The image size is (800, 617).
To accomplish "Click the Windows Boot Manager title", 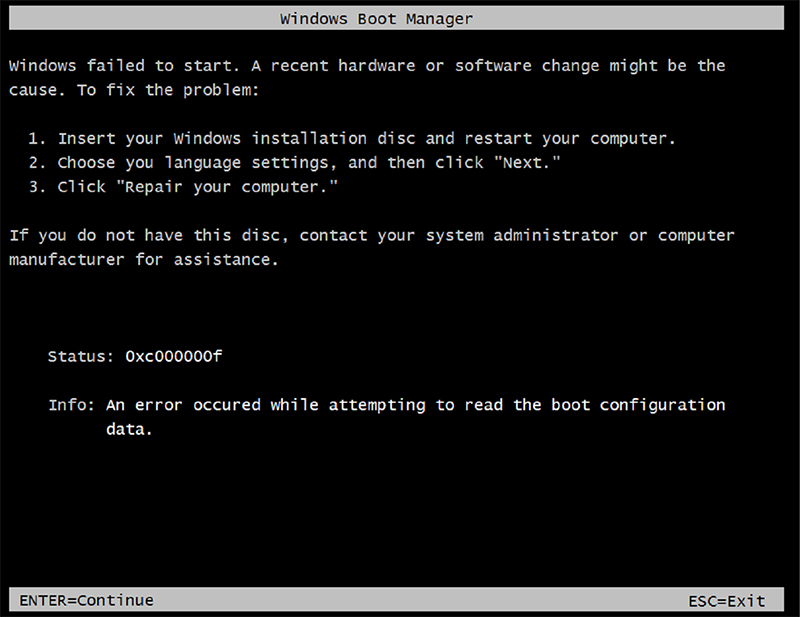I will (x=376, y=19).
